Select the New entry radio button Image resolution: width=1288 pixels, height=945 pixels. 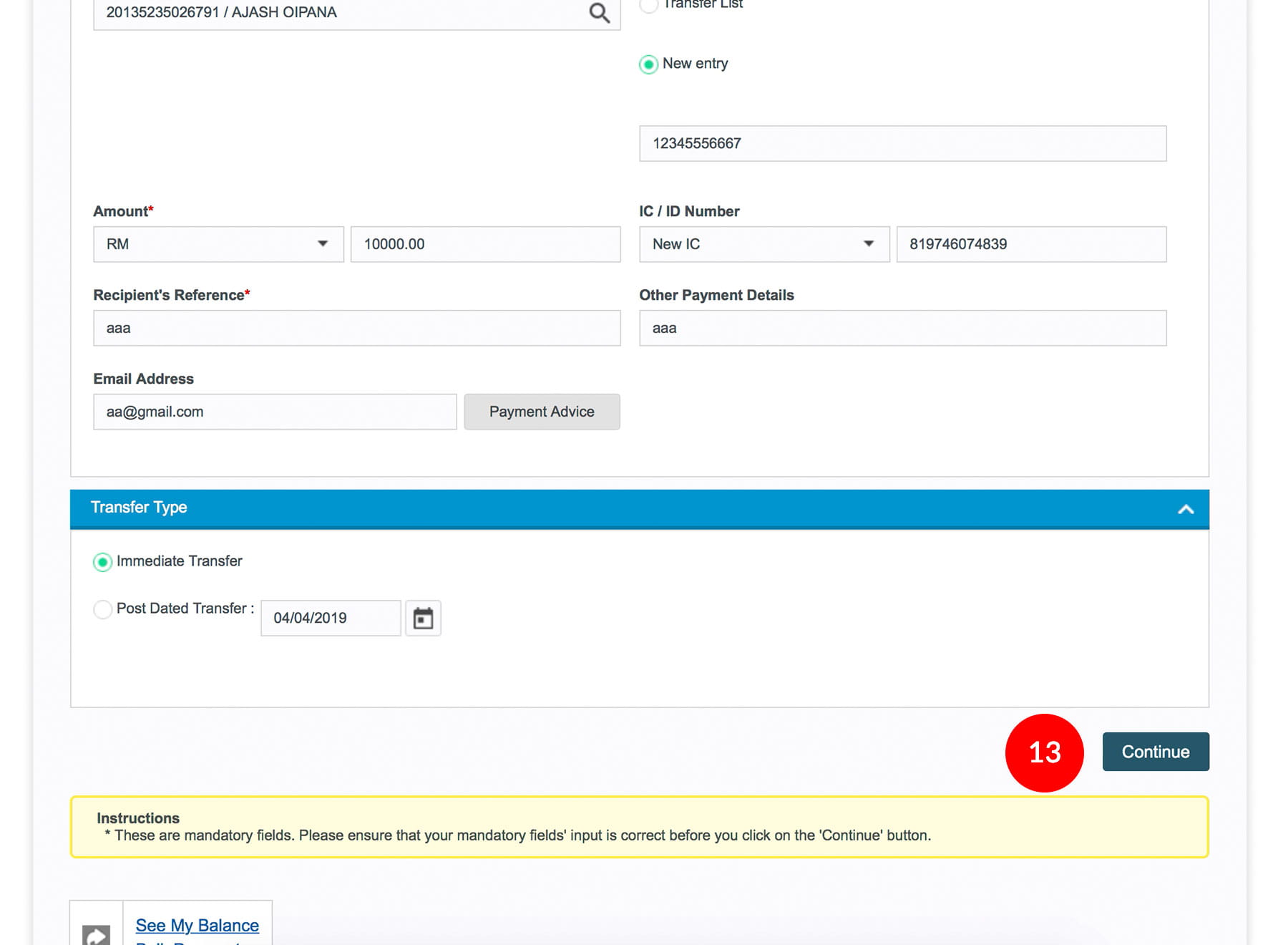point(648,64)
